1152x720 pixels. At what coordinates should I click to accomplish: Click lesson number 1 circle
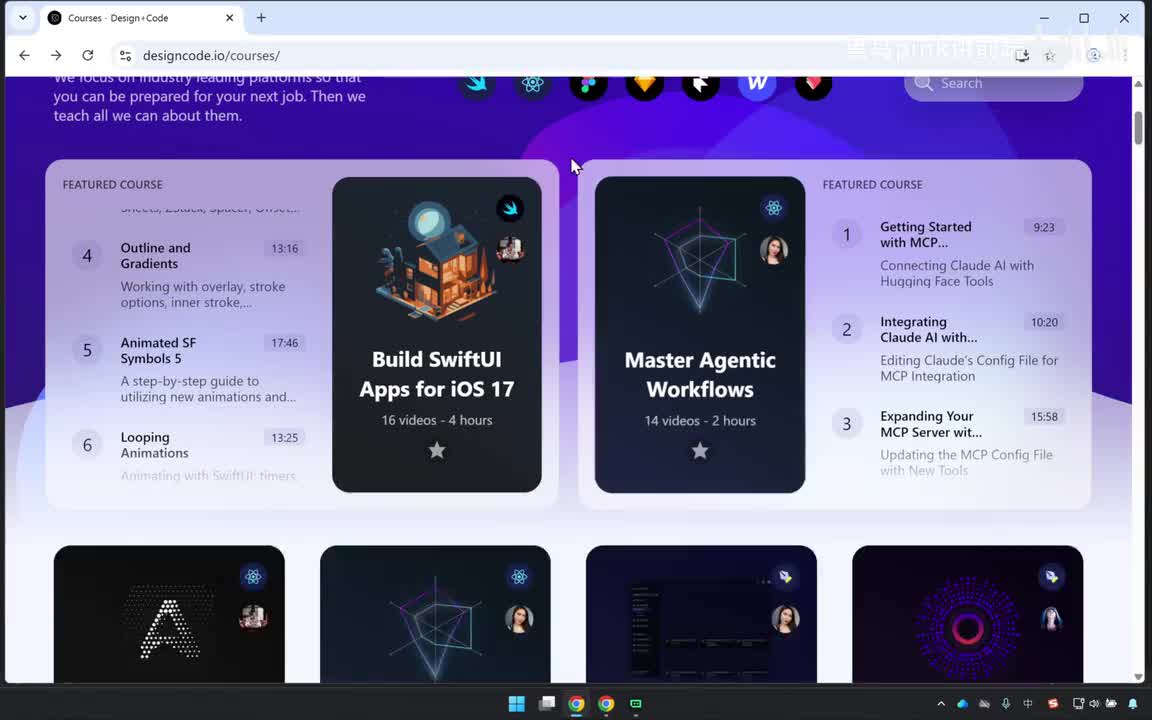[x=846, y=234]
